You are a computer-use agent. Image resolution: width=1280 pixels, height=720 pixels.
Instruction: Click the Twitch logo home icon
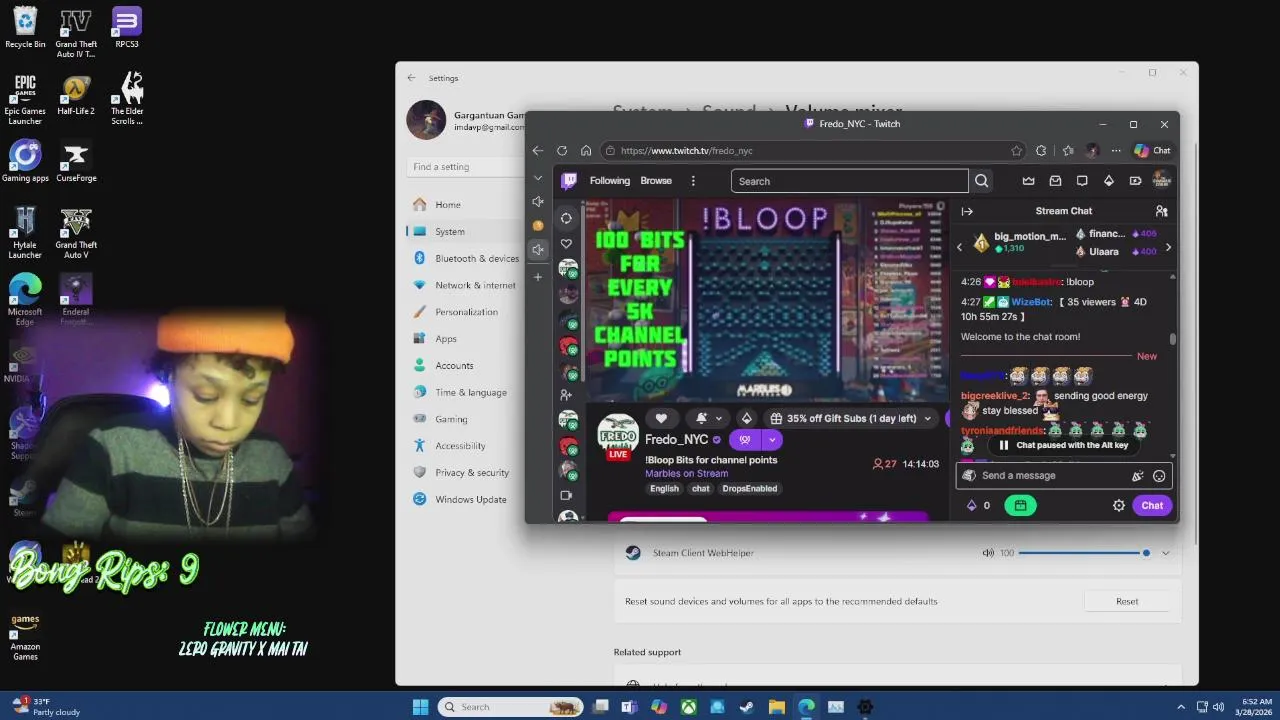(568, 181)
